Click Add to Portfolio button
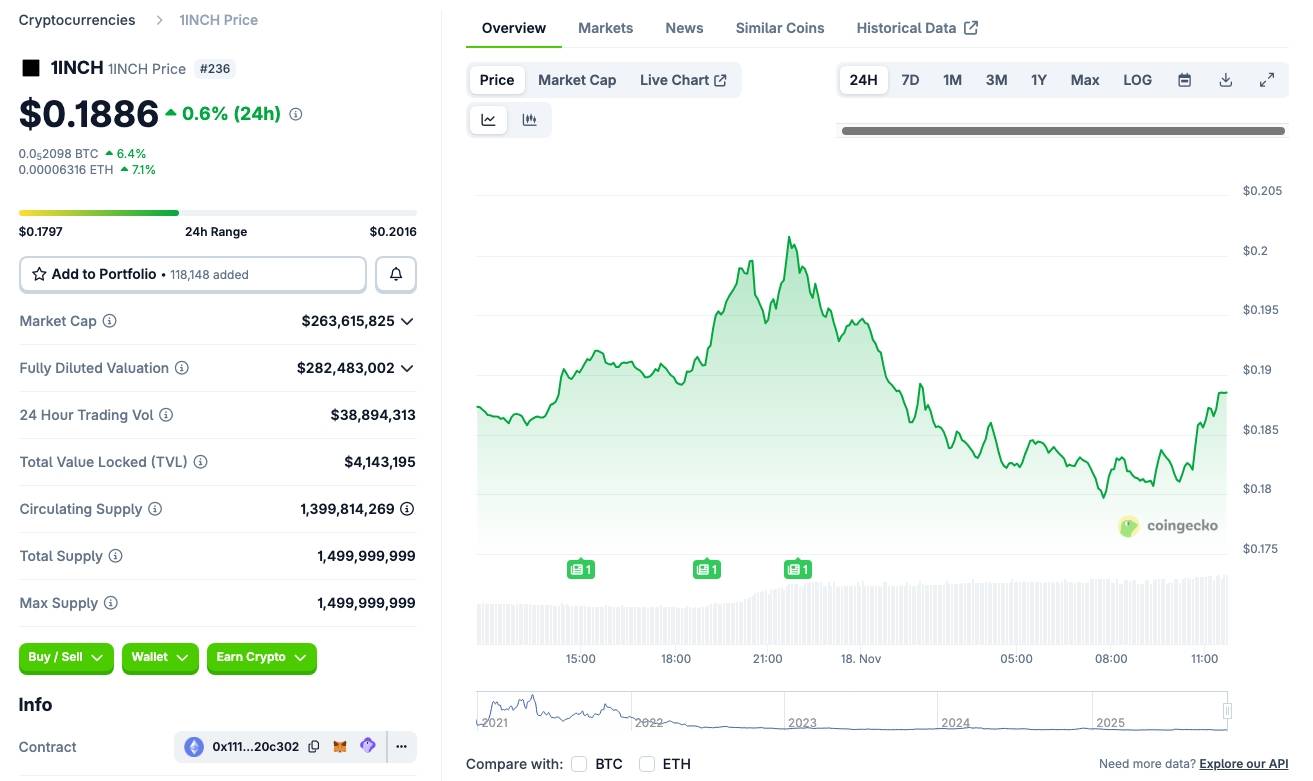 point(193,274)
